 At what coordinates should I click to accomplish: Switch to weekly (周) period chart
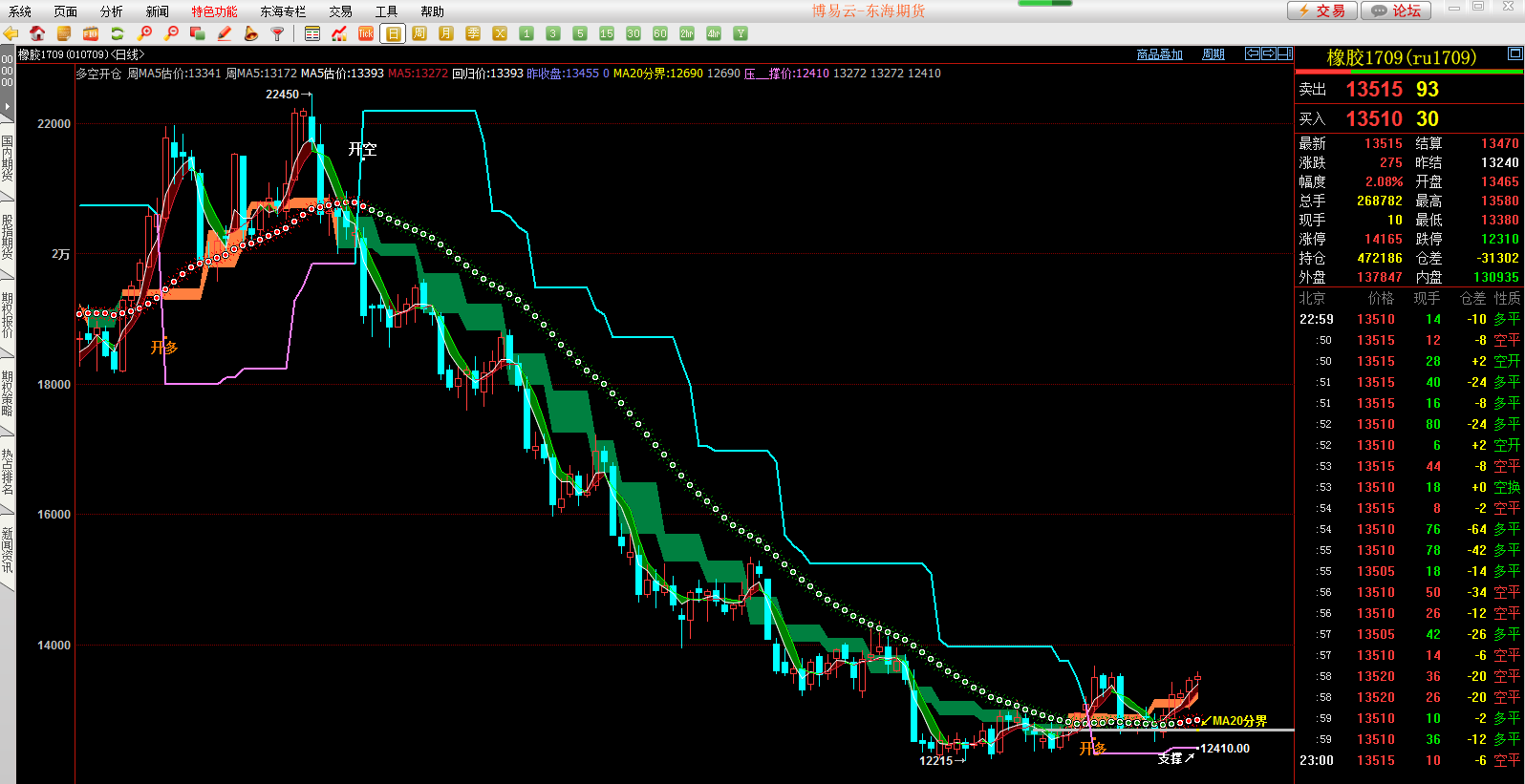[419, 33]
